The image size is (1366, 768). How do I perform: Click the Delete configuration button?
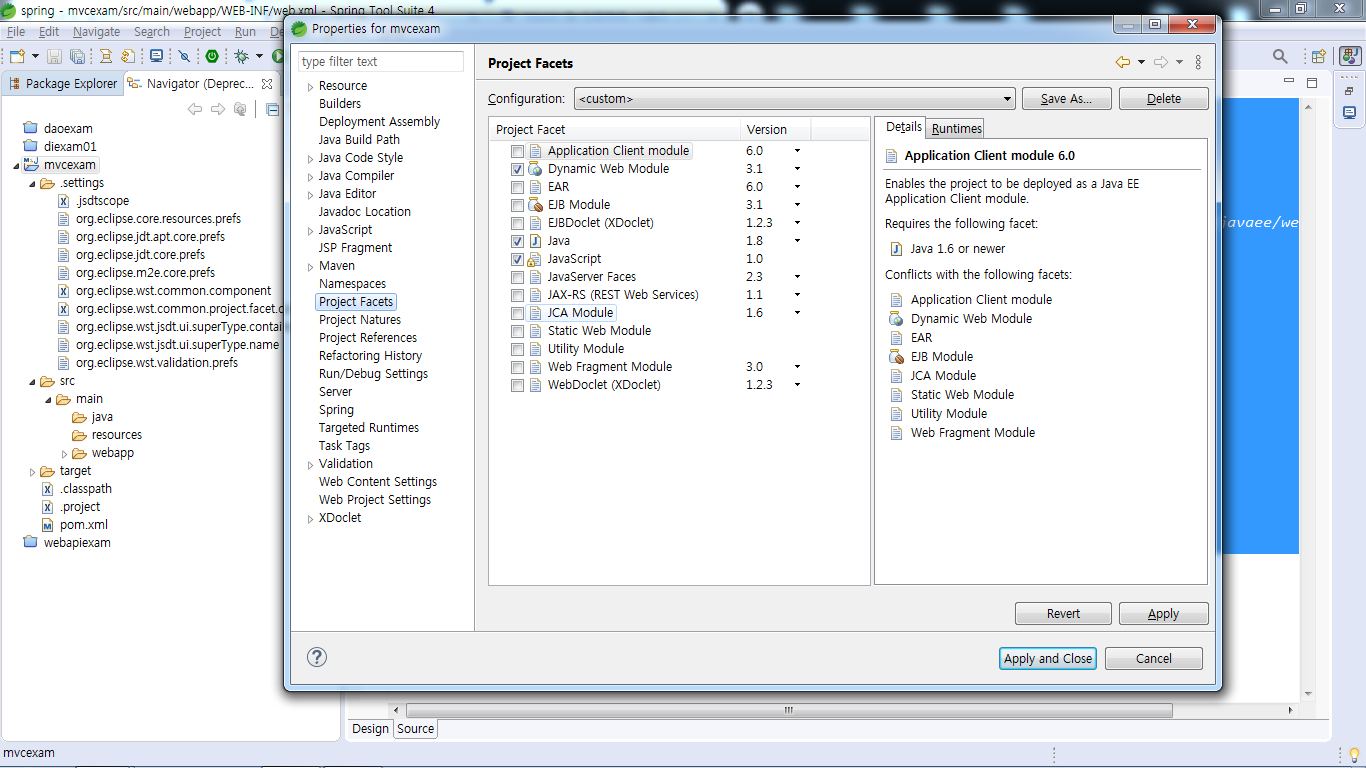click(x=1164, y=99)
